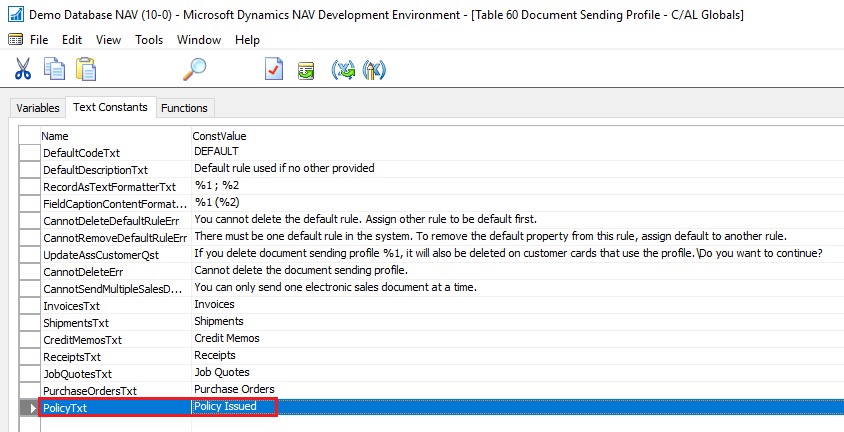Click the ConstValue column header
844x432 pixels.
(x=219, y=136)
